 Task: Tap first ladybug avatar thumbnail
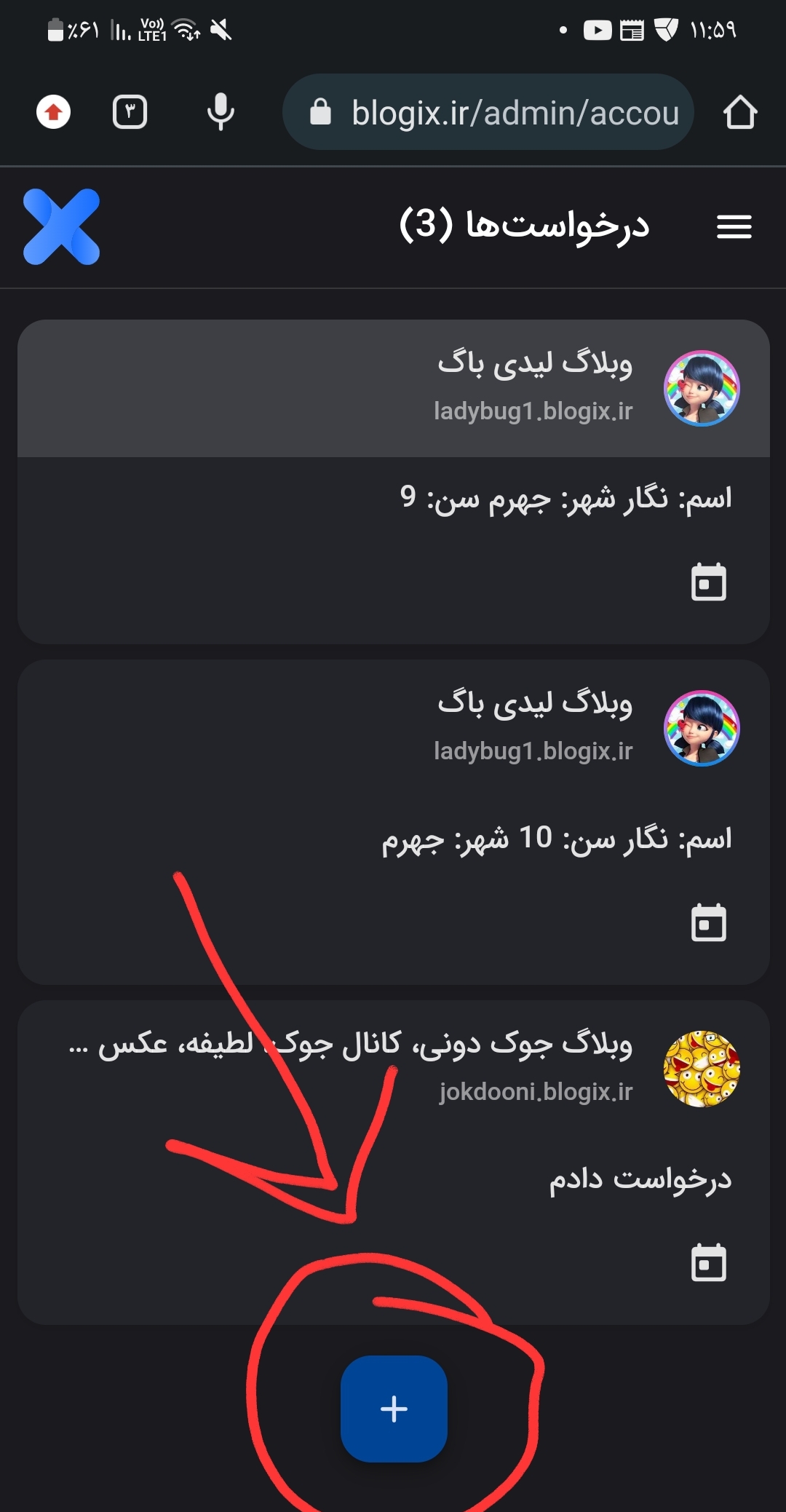[702, 388]
